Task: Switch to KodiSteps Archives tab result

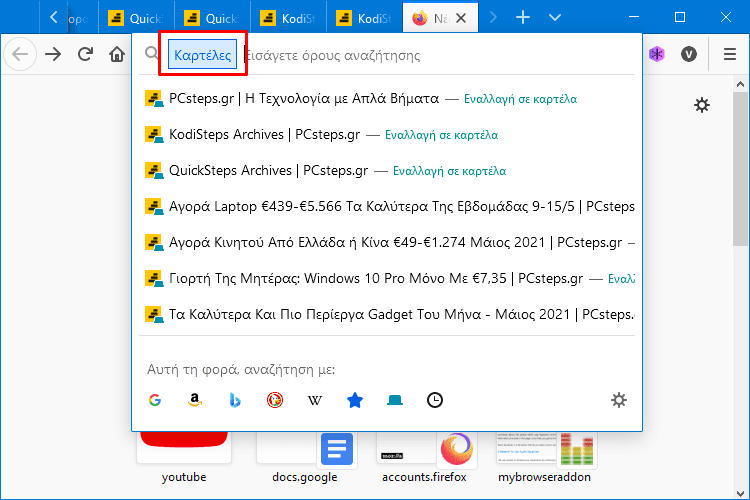Action: (x=389, y=134)
